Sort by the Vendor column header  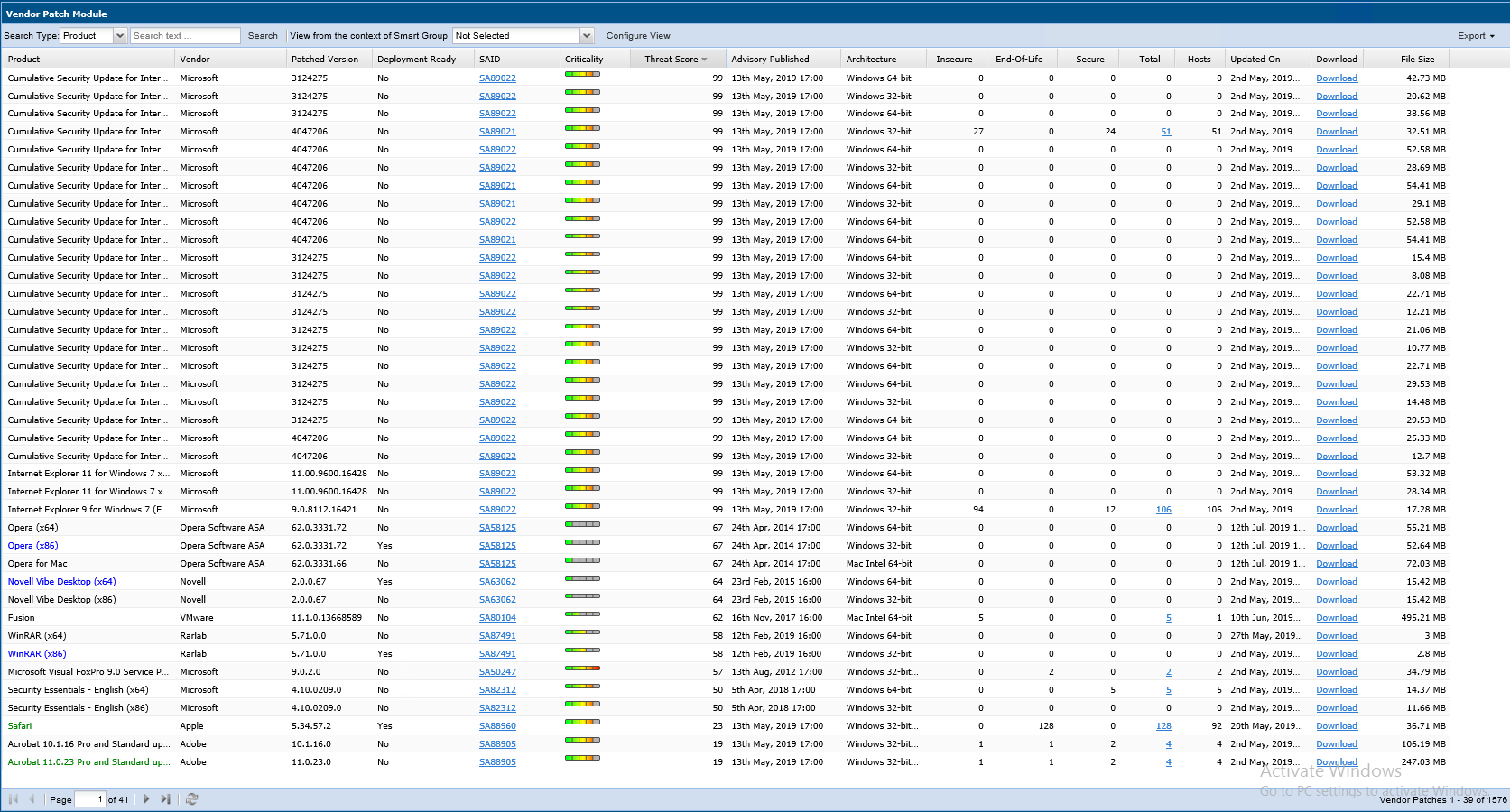195,60
